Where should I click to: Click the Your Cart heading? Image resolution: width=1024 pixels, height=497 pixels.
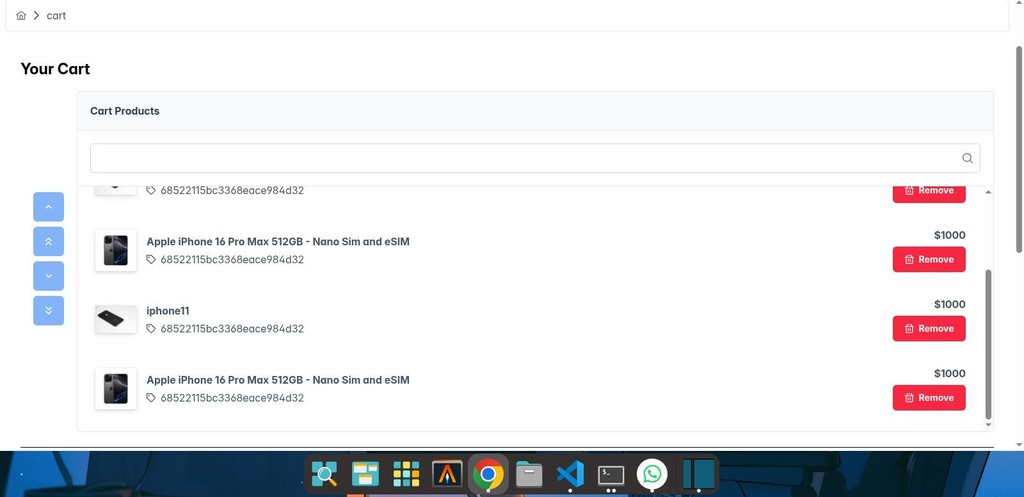click(x=56, y=69)
